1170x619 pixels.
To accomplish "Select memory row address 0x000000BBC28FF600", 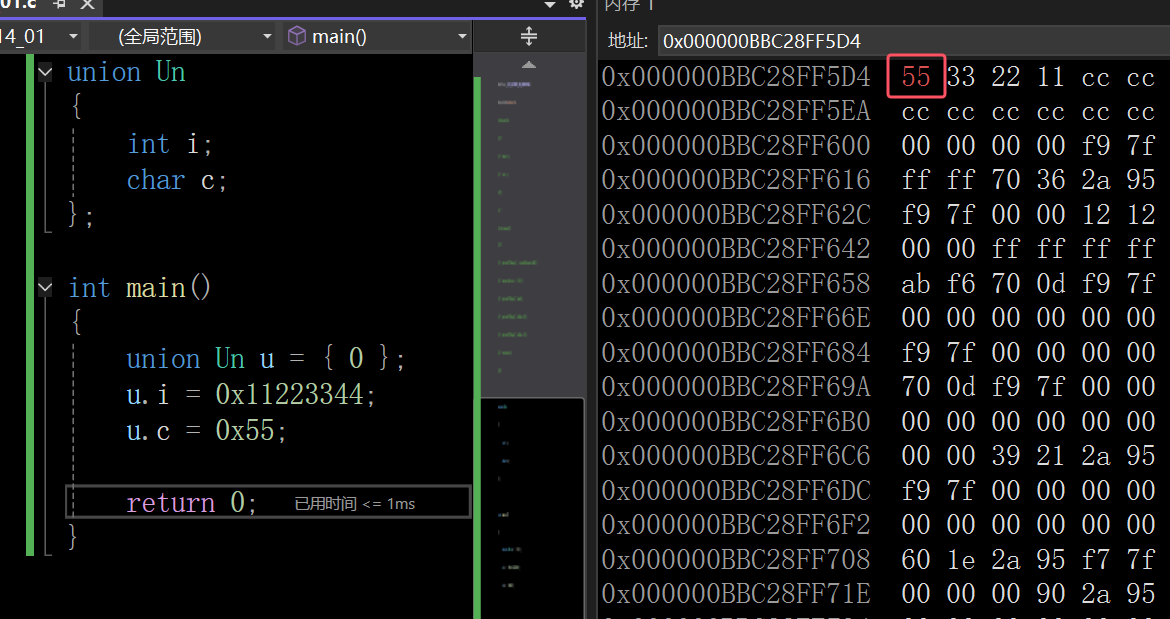I will tap(736, 145).
